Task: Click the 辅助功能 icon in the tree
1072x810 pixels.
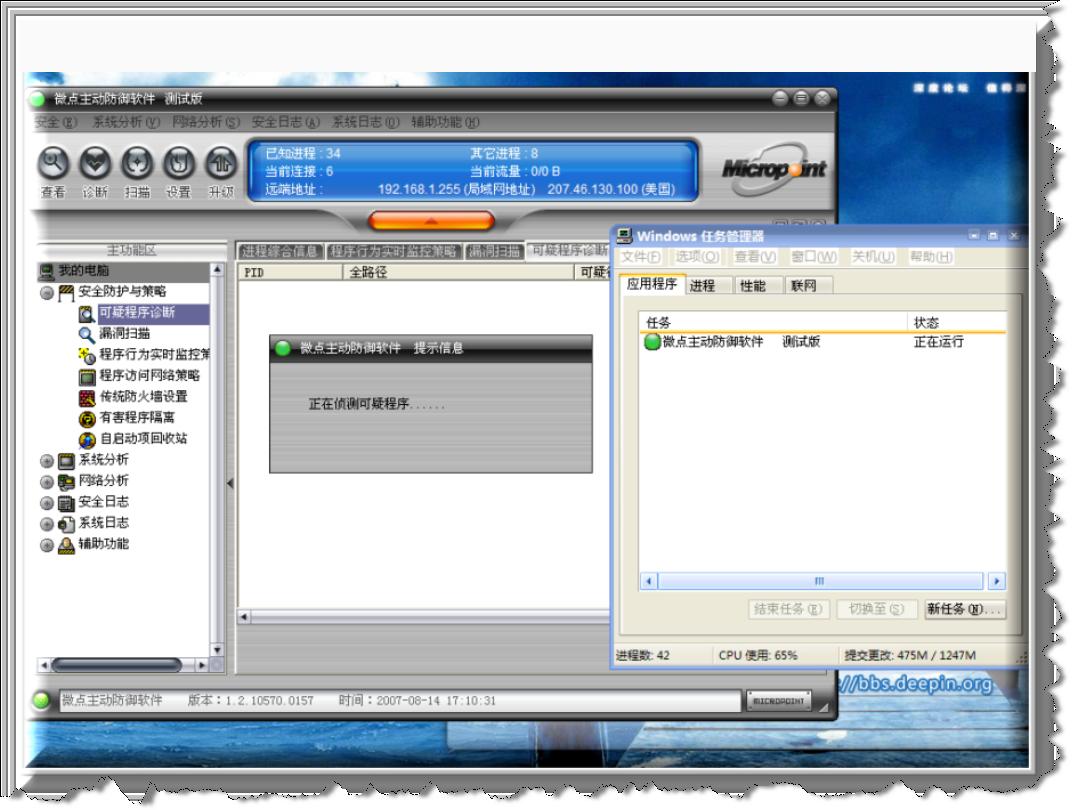Action: (x=66, y=545)
